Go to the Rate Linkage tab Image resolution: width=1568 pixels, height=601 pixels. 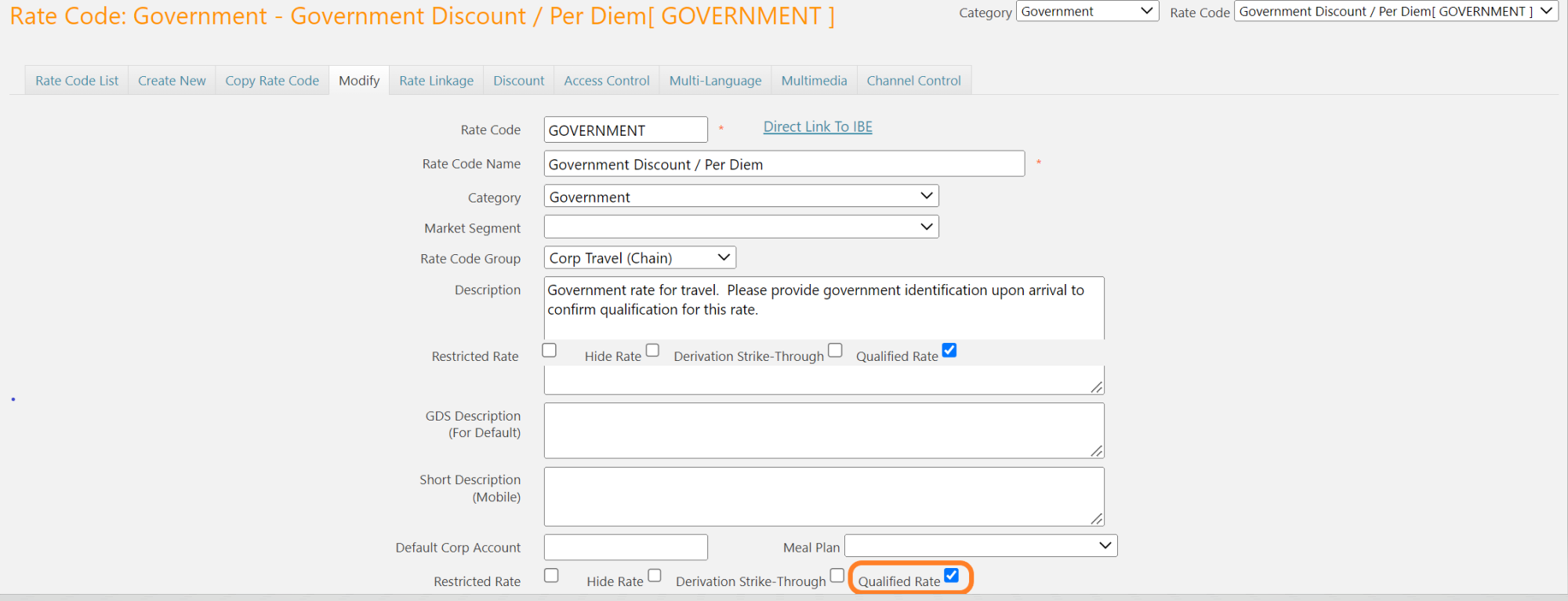tap(436, 81)
